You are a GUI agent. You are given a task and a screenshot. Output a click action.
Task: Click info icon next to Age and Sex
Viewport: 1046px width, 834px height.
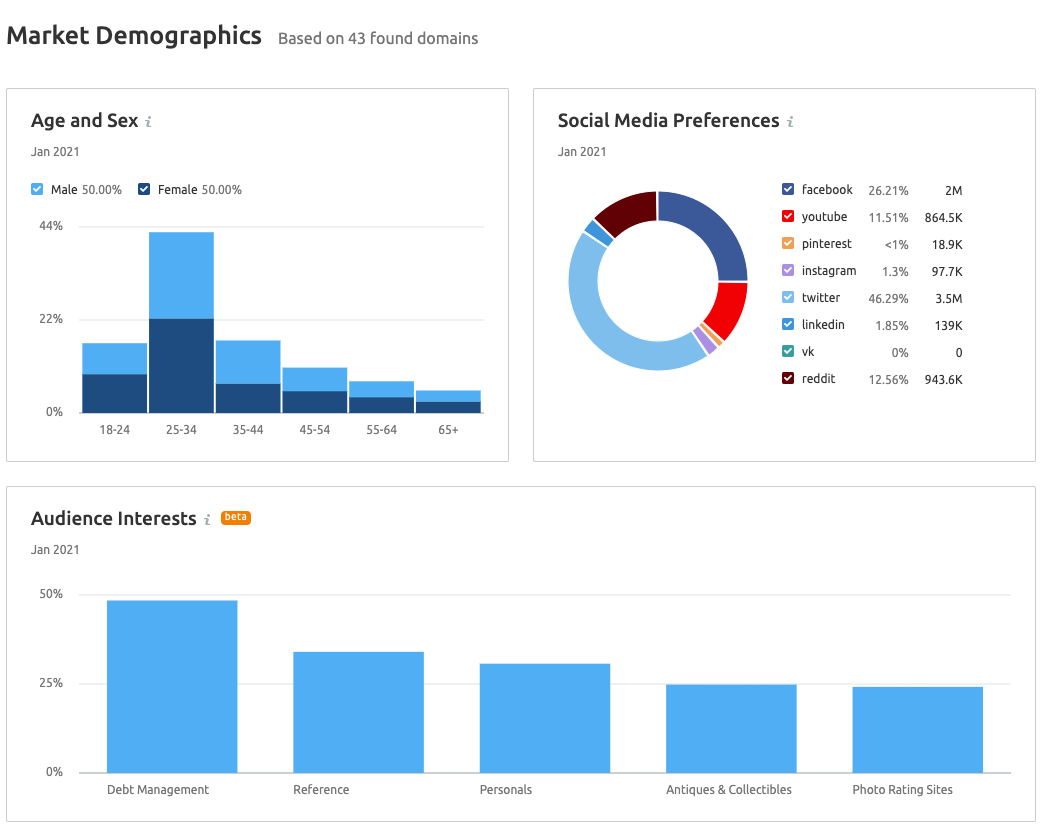pyautogui.click(x=148, y=122)
